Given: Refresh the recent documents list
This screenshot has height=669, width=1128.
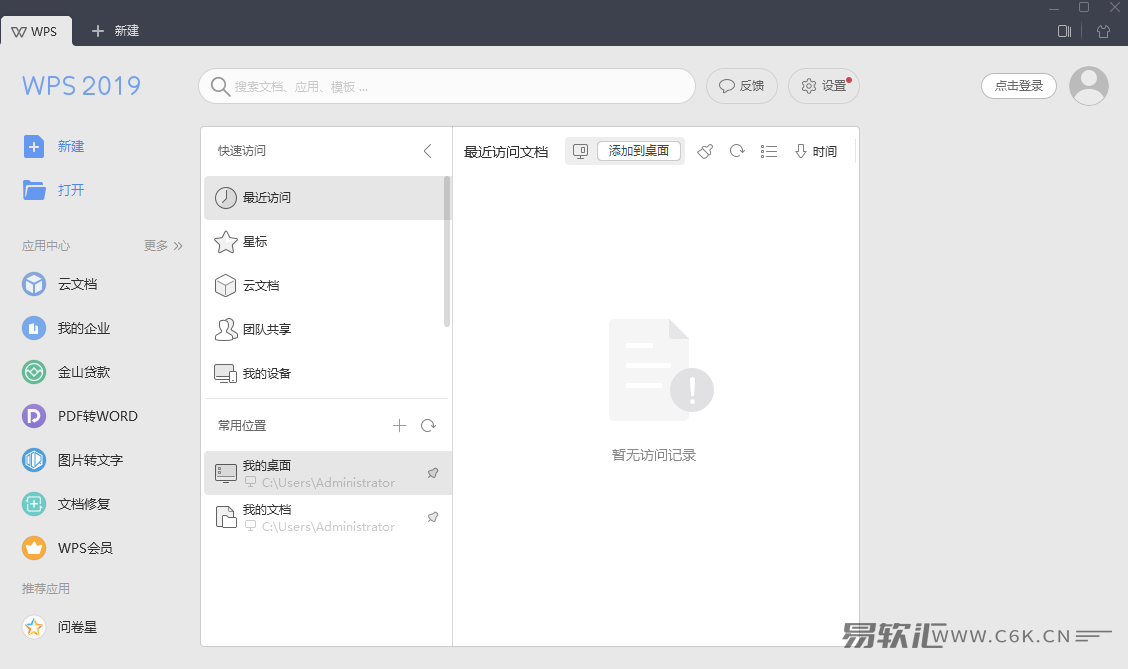Looking at the screenshot, I should (737, 151).
